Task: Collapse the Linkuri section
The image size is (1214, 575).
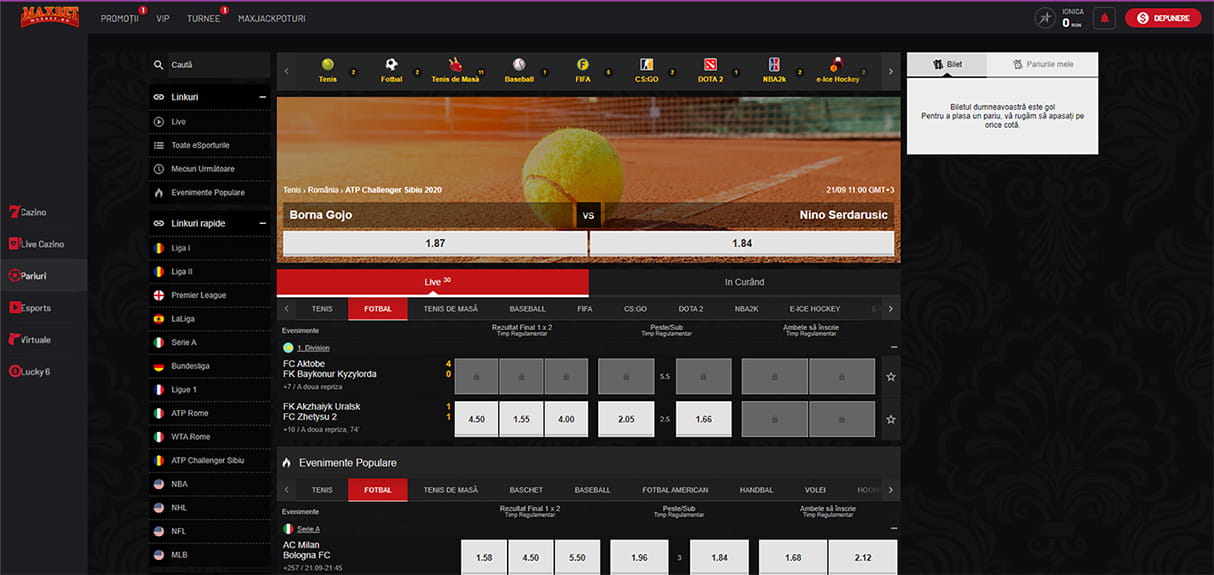Action: coord(263,97)
